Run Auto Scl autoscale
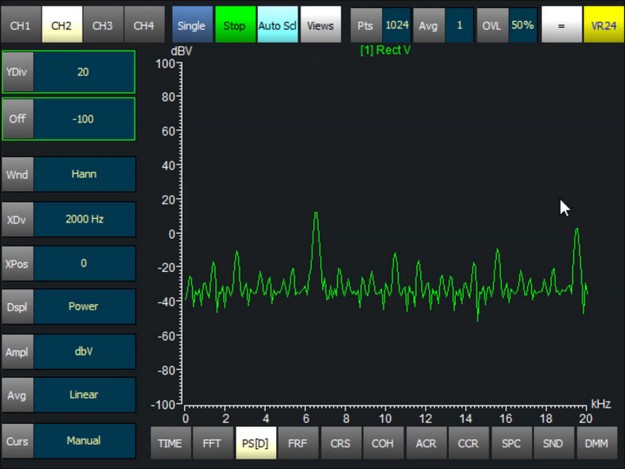625x469 pixels. 276,25
